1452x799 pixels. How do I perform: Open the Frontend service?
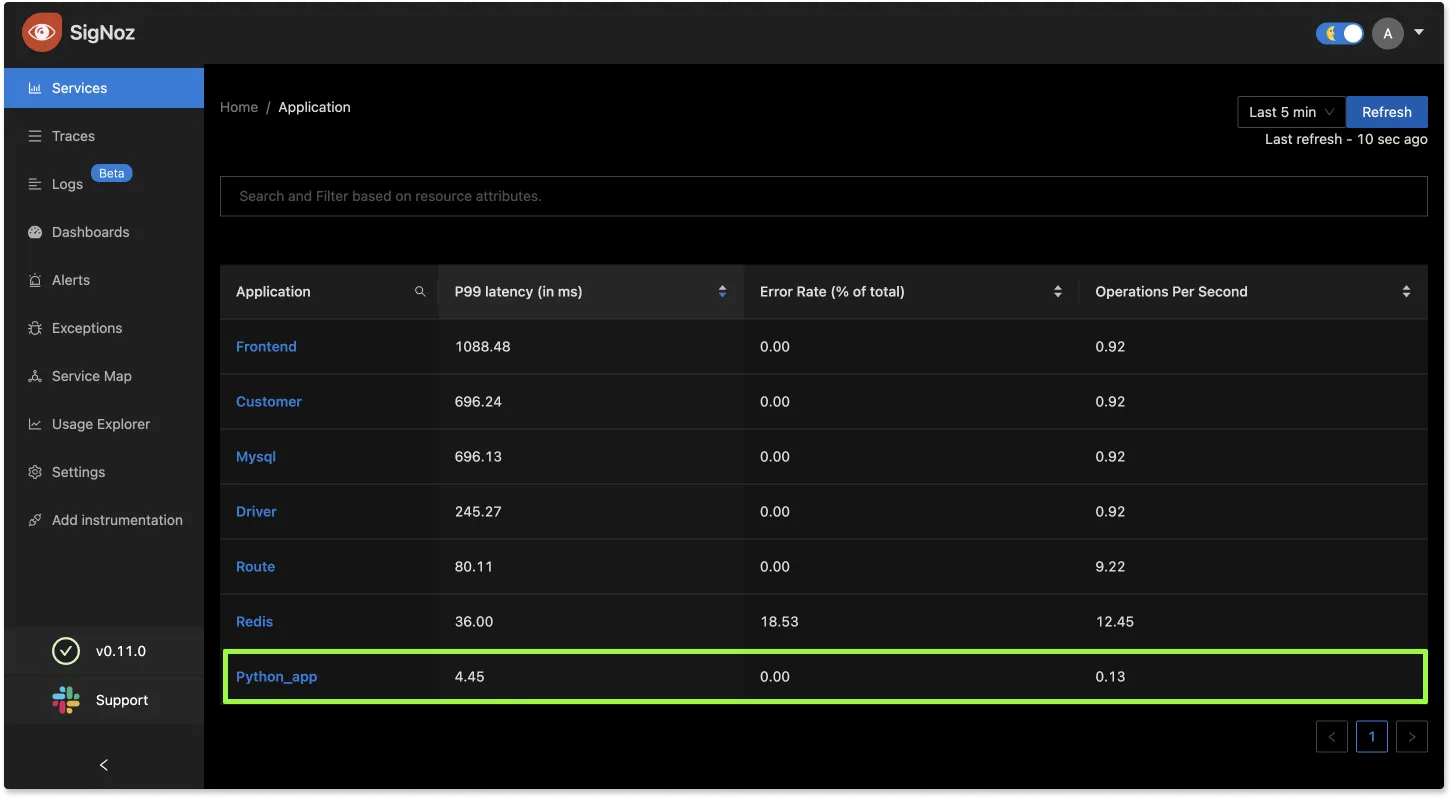pyautogui.click(x=266, y=347)
